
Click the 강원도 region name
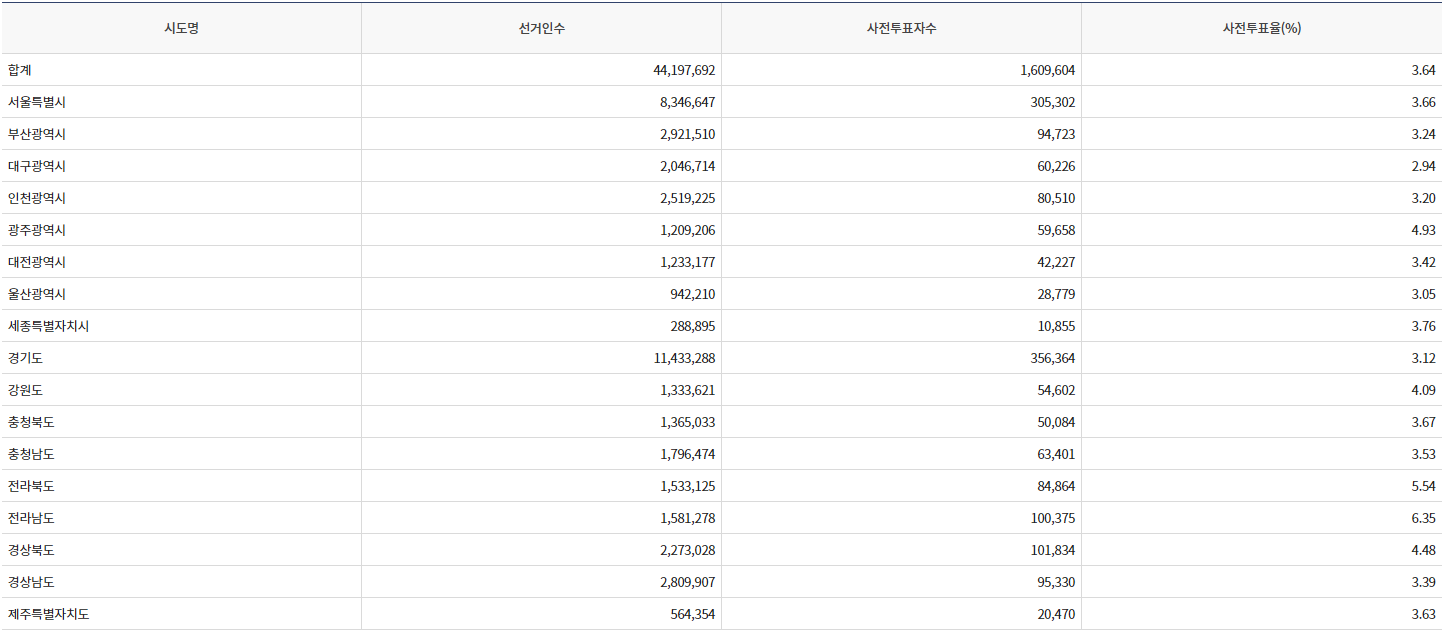[x=25, y=390]
